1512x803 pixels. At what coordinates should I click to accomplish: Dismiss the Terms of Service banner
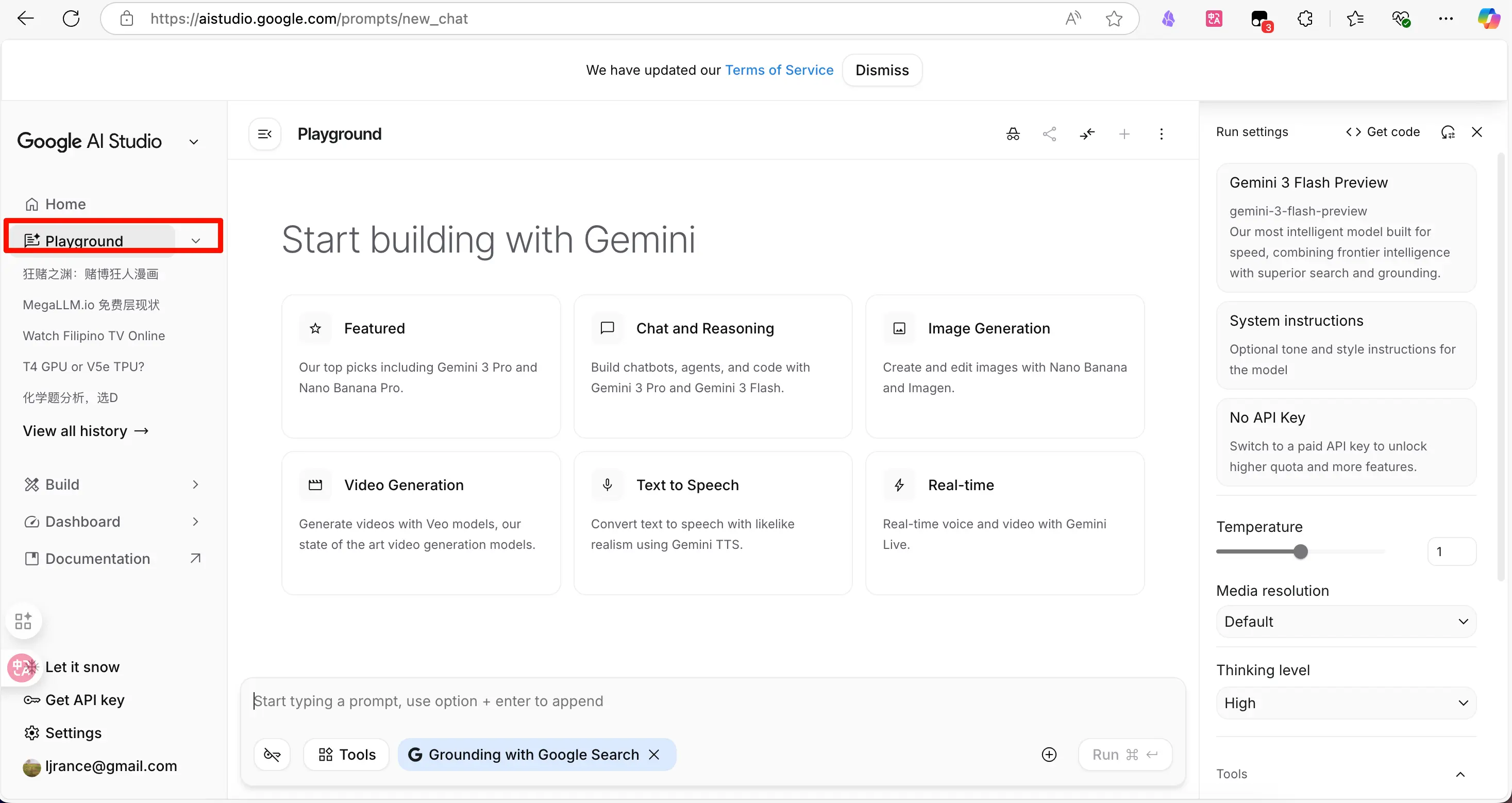882,70
